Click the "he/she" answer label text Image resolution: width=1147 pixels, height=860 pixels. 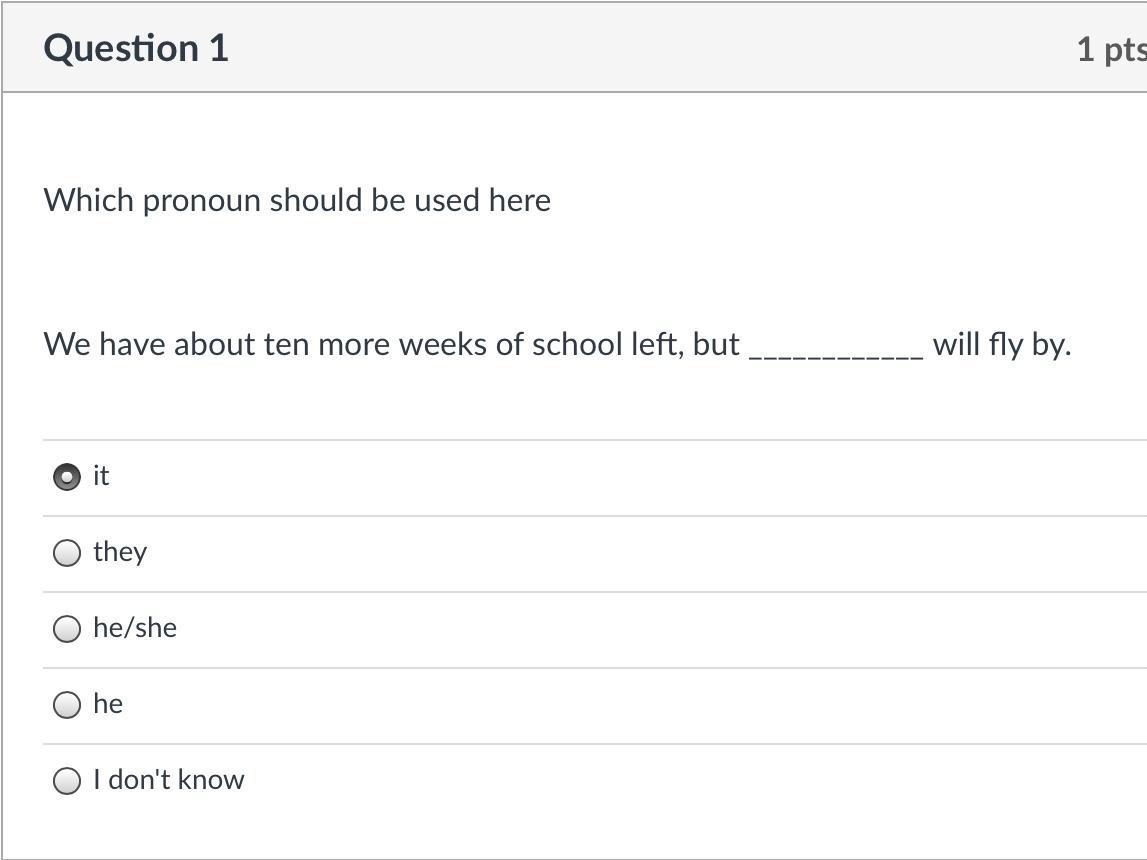pos(135,628)
